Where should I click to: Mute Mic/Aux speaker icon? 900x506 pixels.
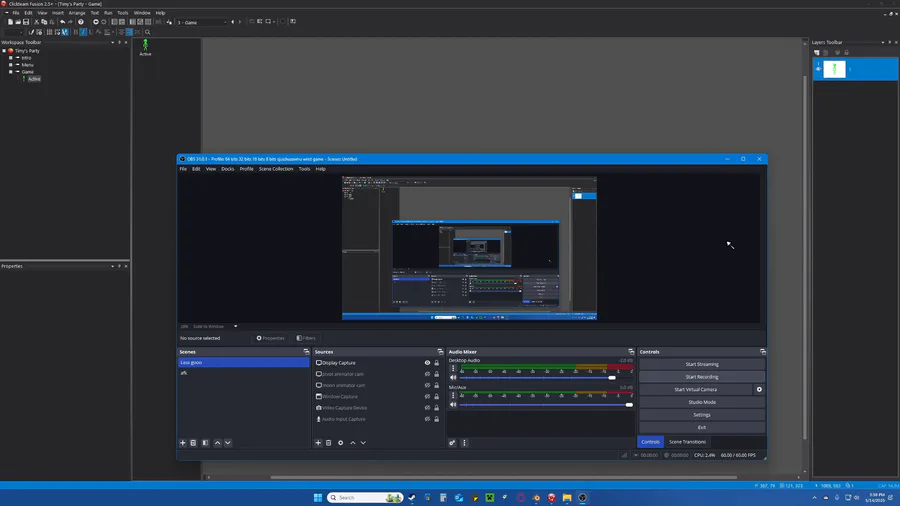453,404
